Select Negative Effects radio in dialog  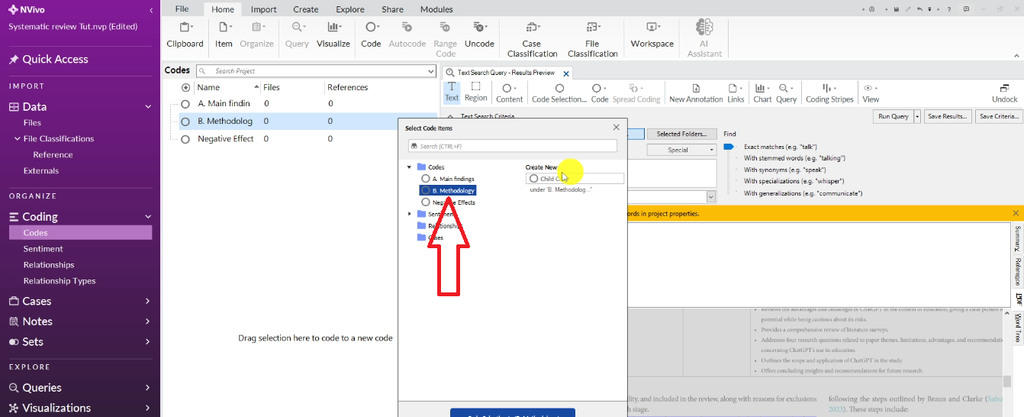click(x=426, y=202)
